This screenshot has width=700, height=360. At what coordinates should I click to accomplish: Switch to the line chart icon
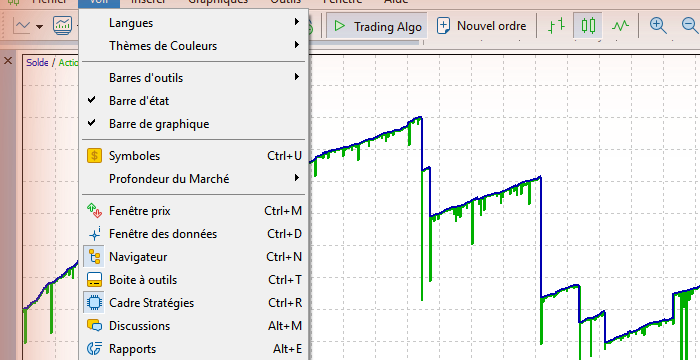click(x=620, y=26)
